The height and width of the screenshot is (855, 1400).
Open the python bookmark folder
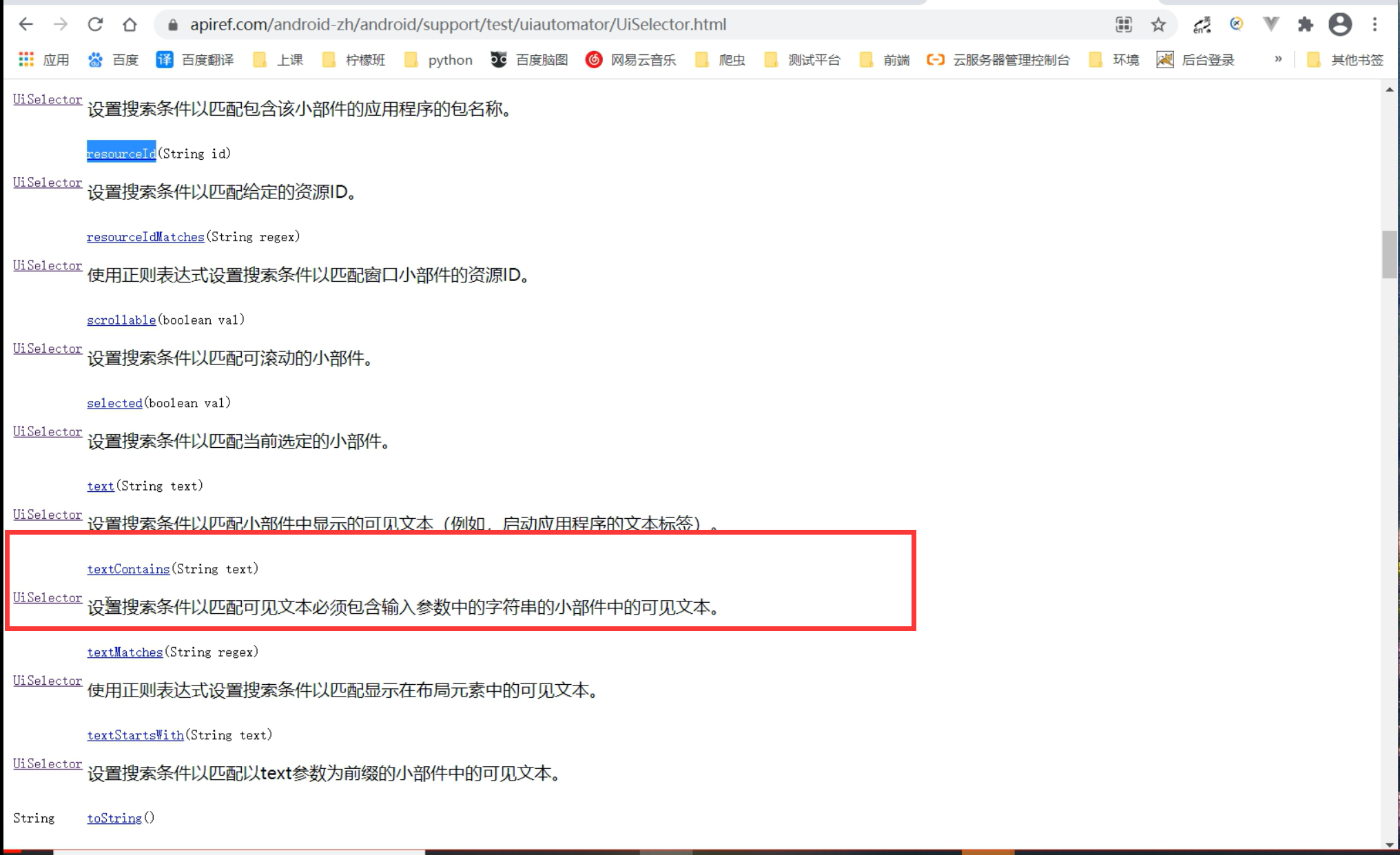coord(438,60)
